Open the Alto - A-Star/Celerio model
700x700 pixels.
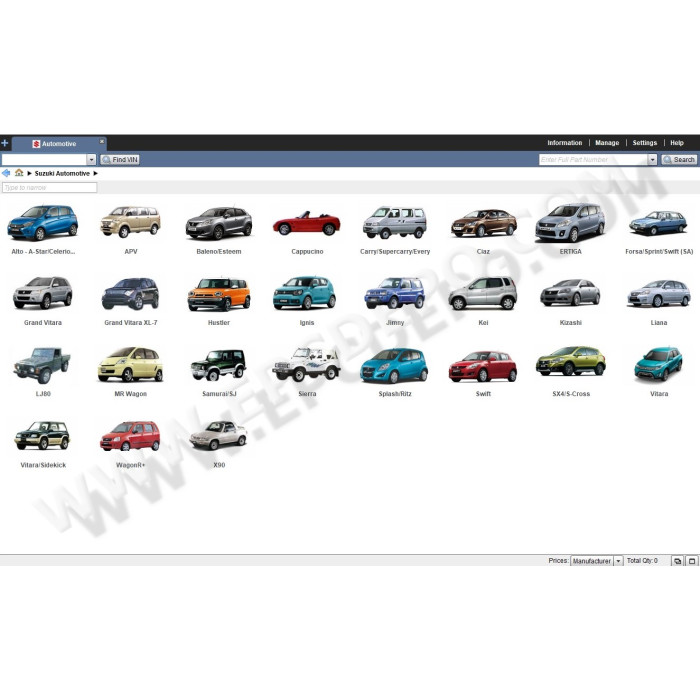click(43, 229)
